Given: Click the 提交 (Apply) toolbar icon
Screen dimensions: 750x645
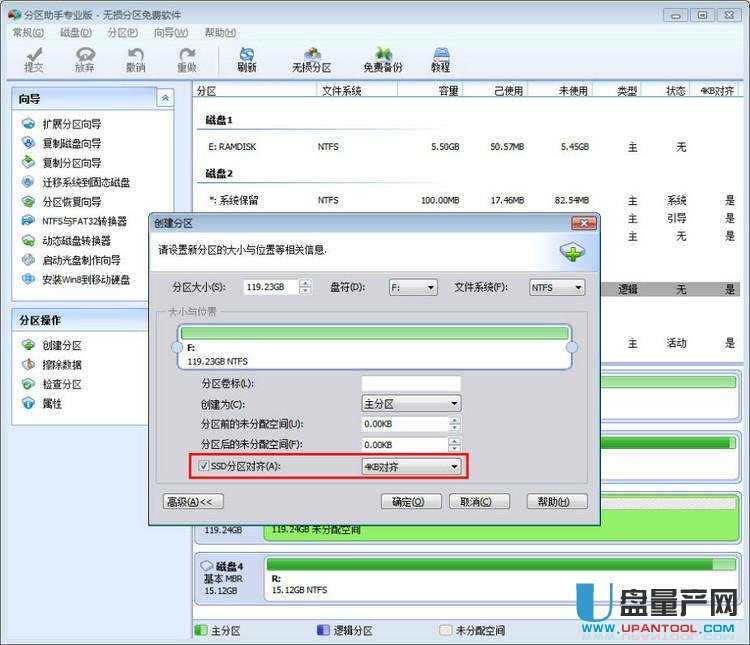Looking at the screenshot, I should pos(33,59).
